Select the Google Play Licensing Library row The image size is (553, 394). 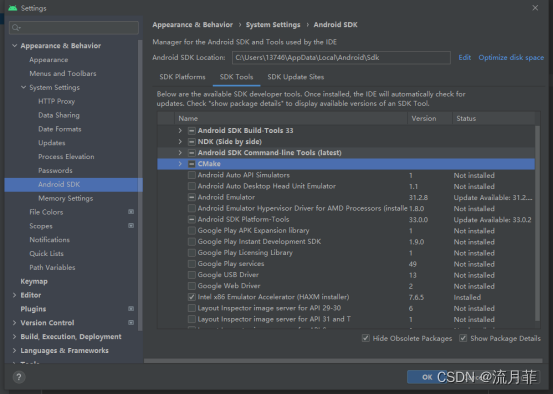[346, 253]
